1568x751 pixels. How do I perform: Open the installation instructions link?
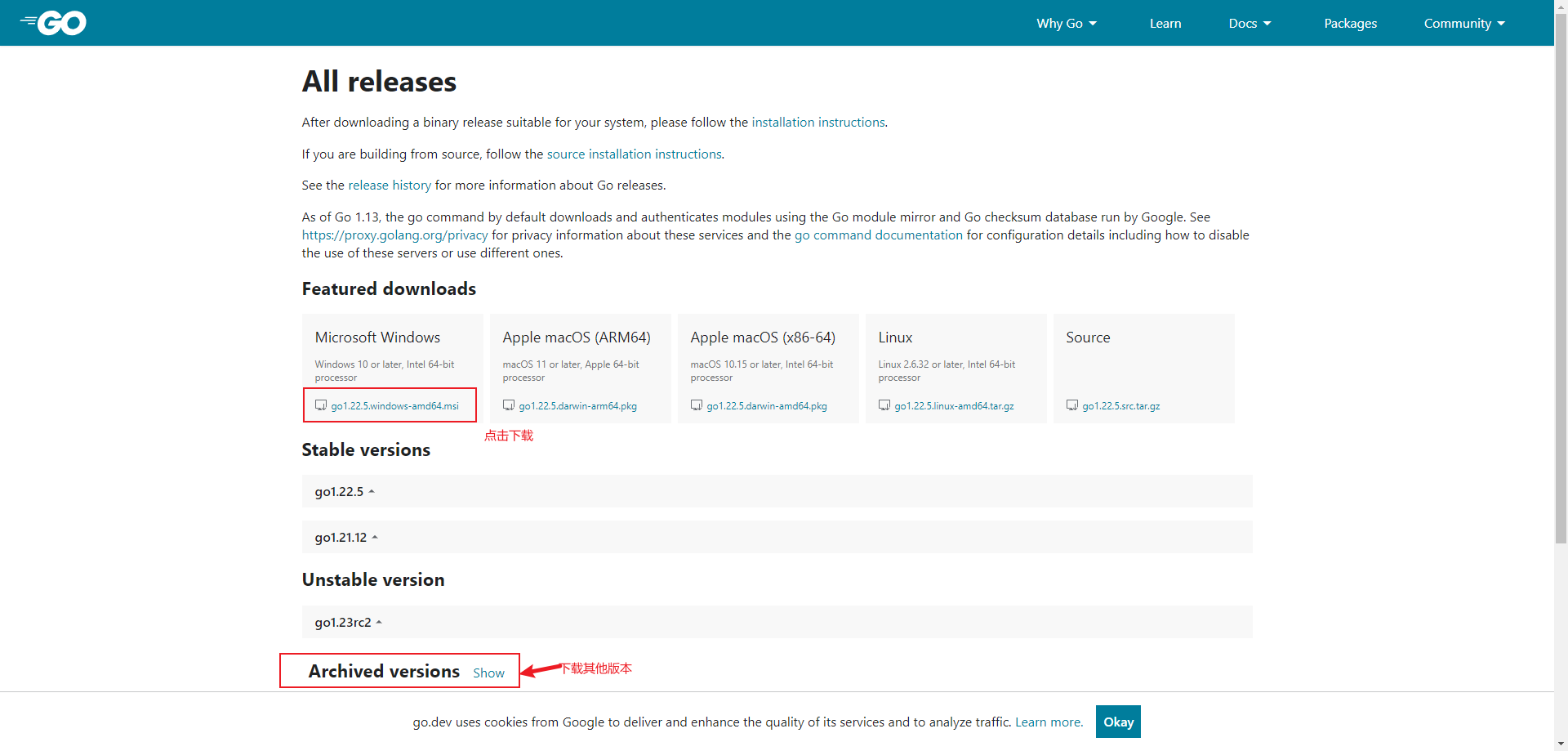point(818,122)
